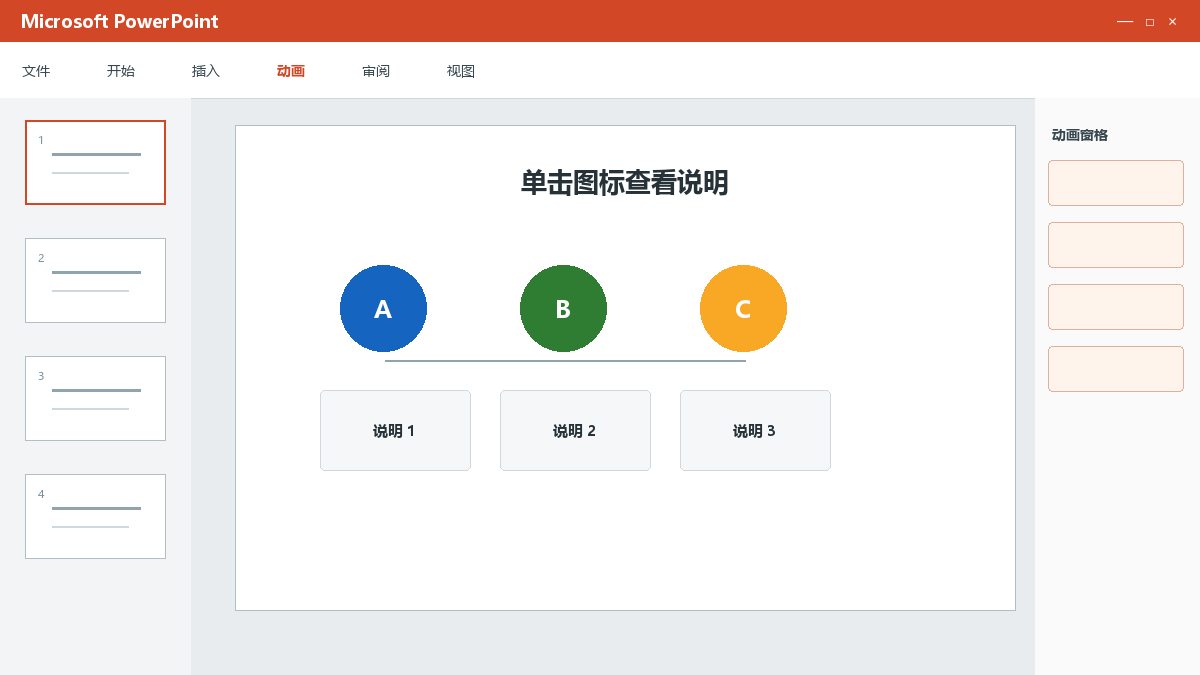Maximize the PowerPoint window
The image size is (1200, 675).
[x=1150, y=21]
